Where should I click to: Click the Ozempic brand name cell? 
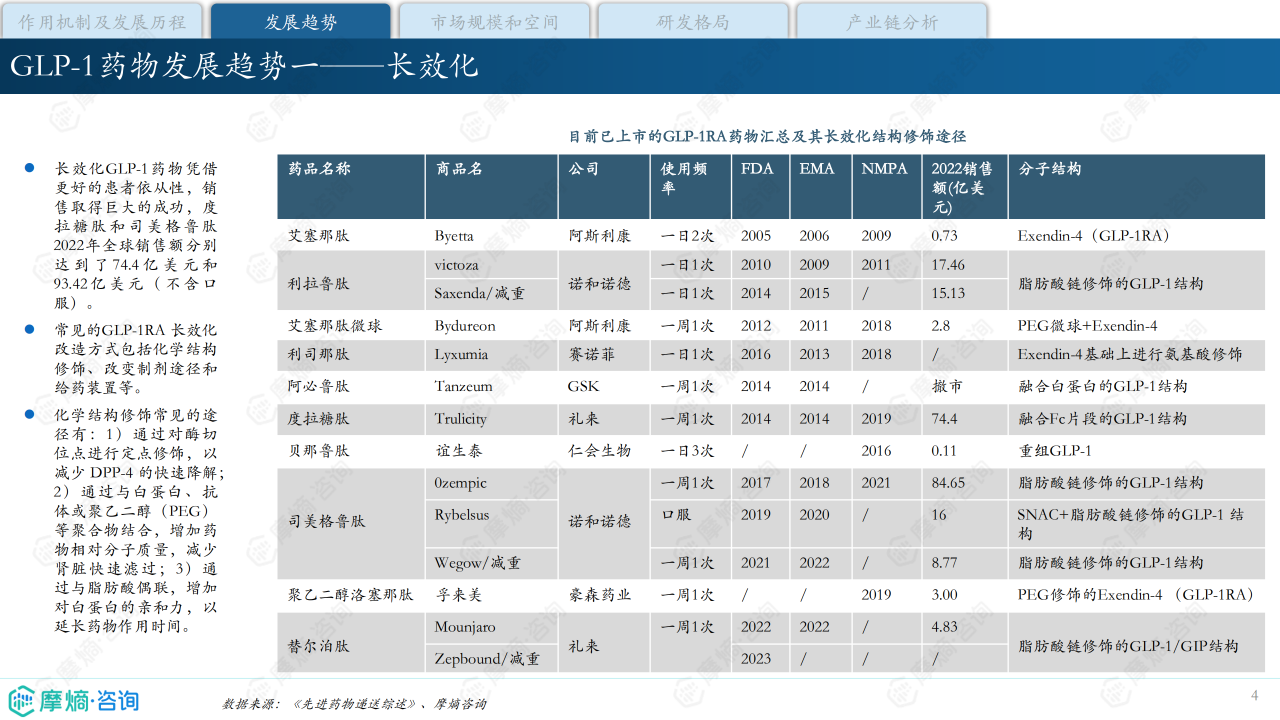tap(491, 483)
